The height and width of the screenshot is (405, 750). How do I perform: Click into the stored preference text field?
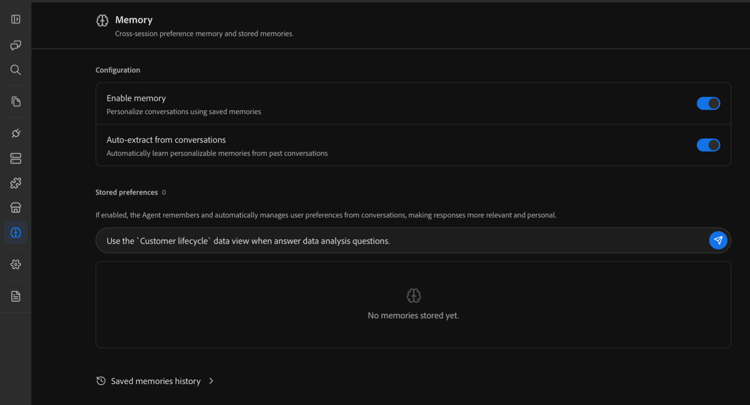tap(402, 241)
